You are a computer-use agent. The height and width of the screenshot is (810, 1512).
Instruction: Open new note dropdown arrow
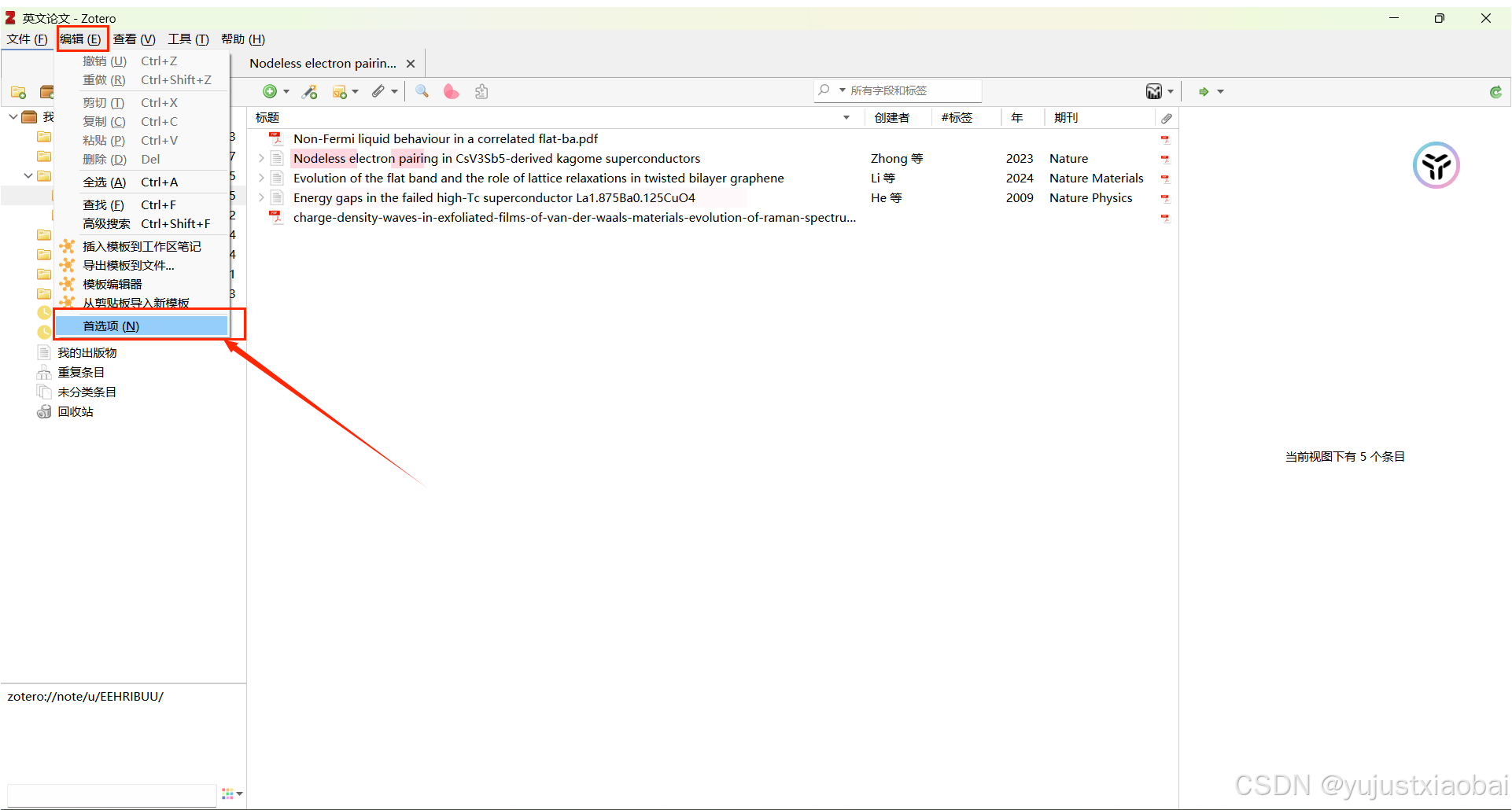356,92
